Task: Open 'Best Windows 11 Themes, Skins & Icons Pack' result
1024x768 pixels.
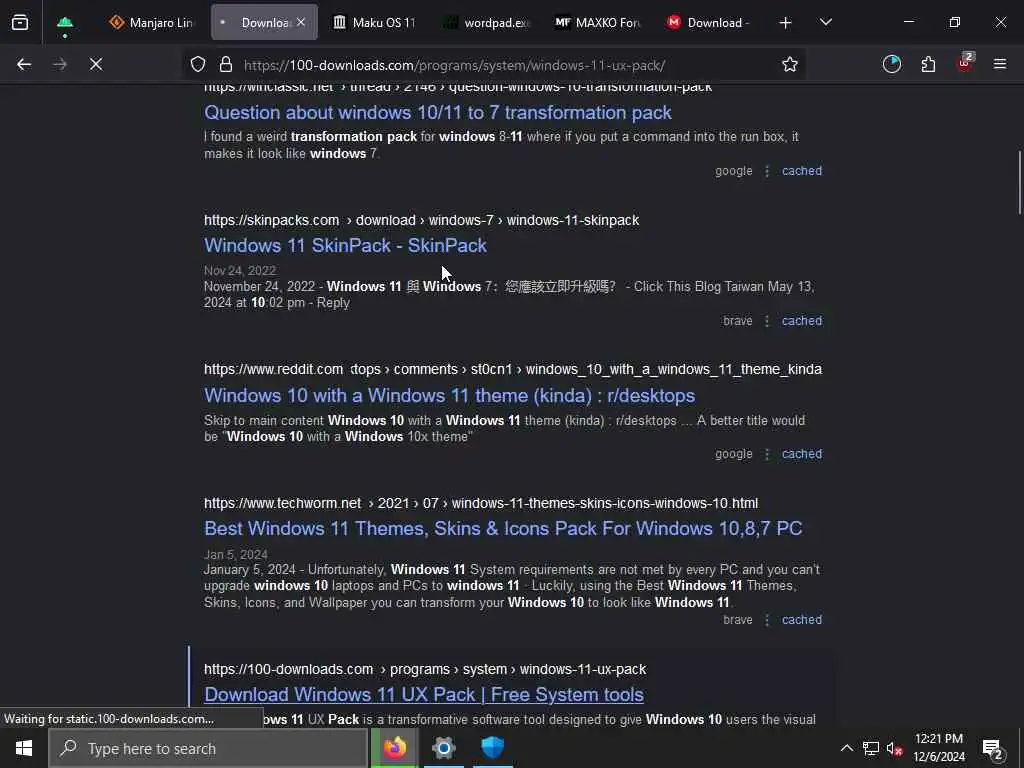Action: tap(503, 528)
